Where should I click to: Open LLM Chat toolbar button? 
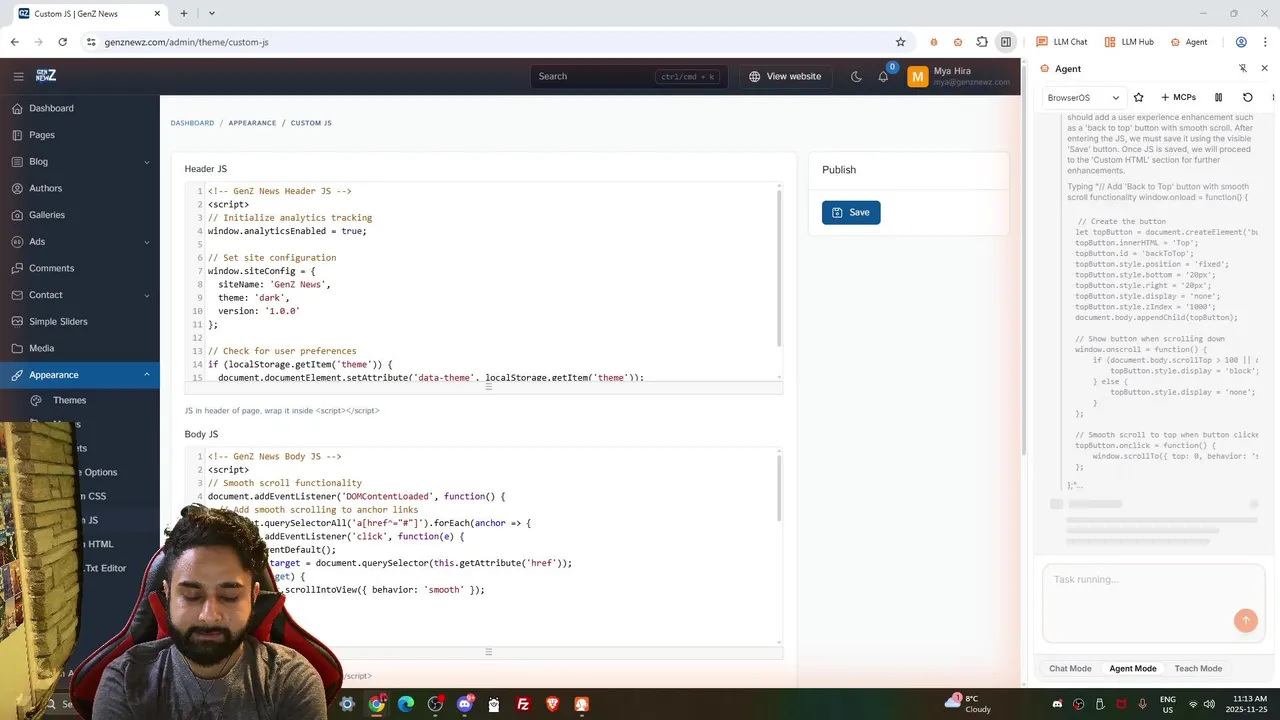coord(1062,42)
